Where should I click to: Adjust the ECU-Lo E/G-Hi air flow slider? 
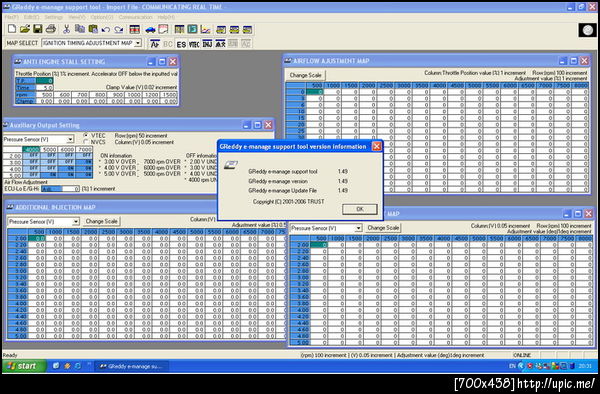[60, 189]
